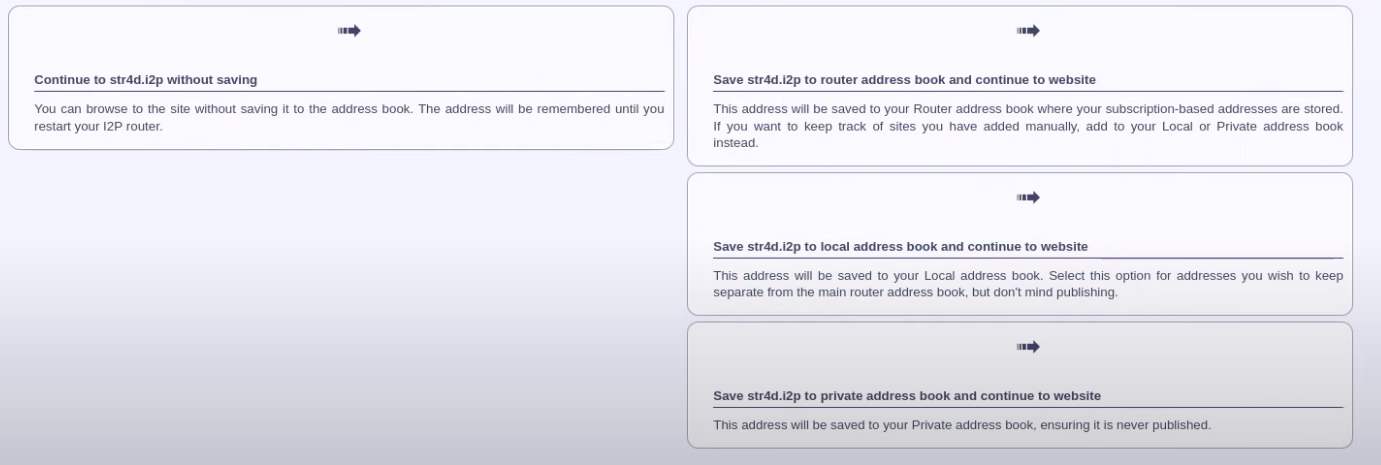Click arrow icon above router address book option
The image size is (1381, 465).
pos(1028,31)
